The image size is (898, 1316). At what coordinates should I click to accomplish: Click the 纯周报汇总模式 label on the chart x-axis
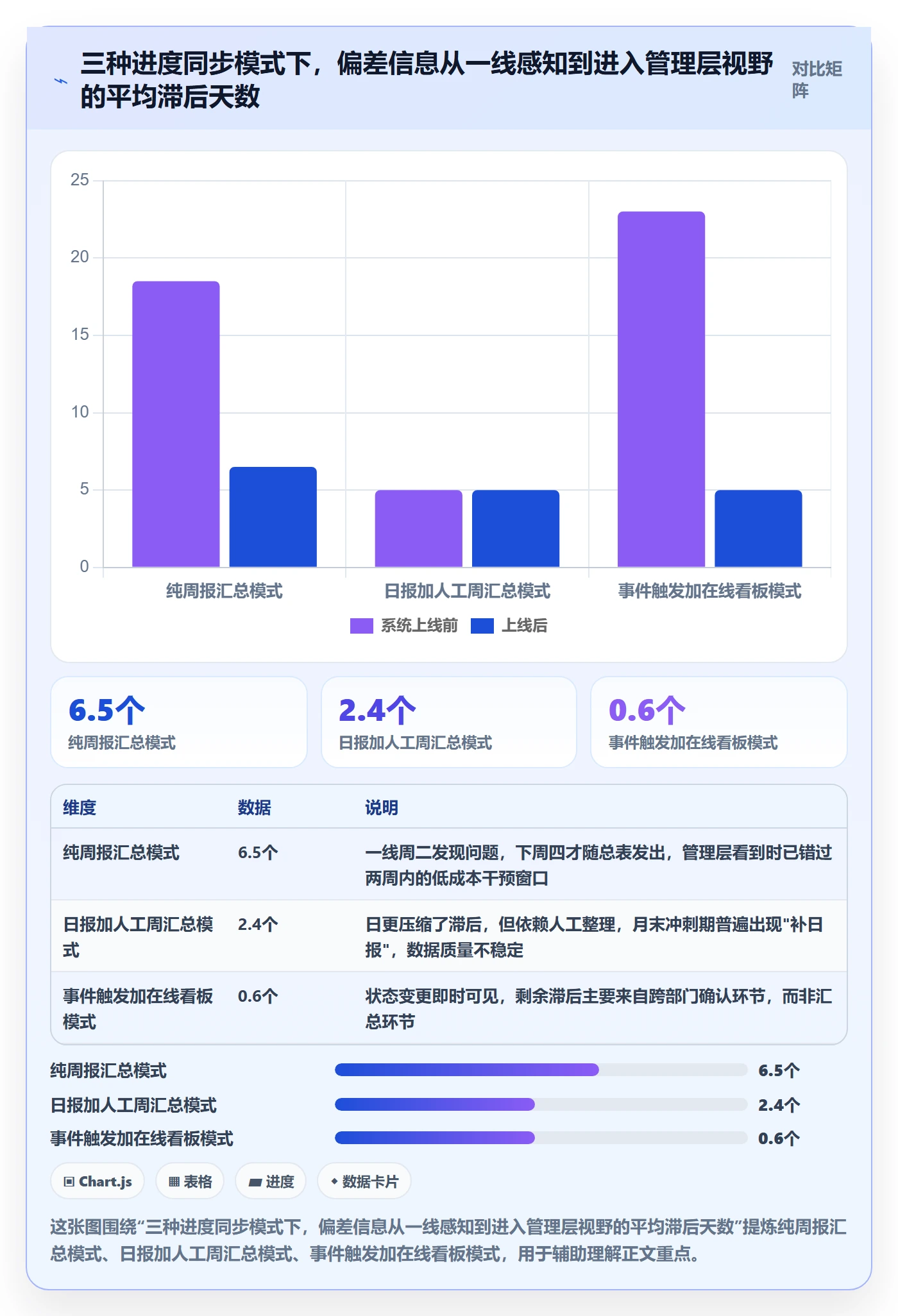point(224,591)
